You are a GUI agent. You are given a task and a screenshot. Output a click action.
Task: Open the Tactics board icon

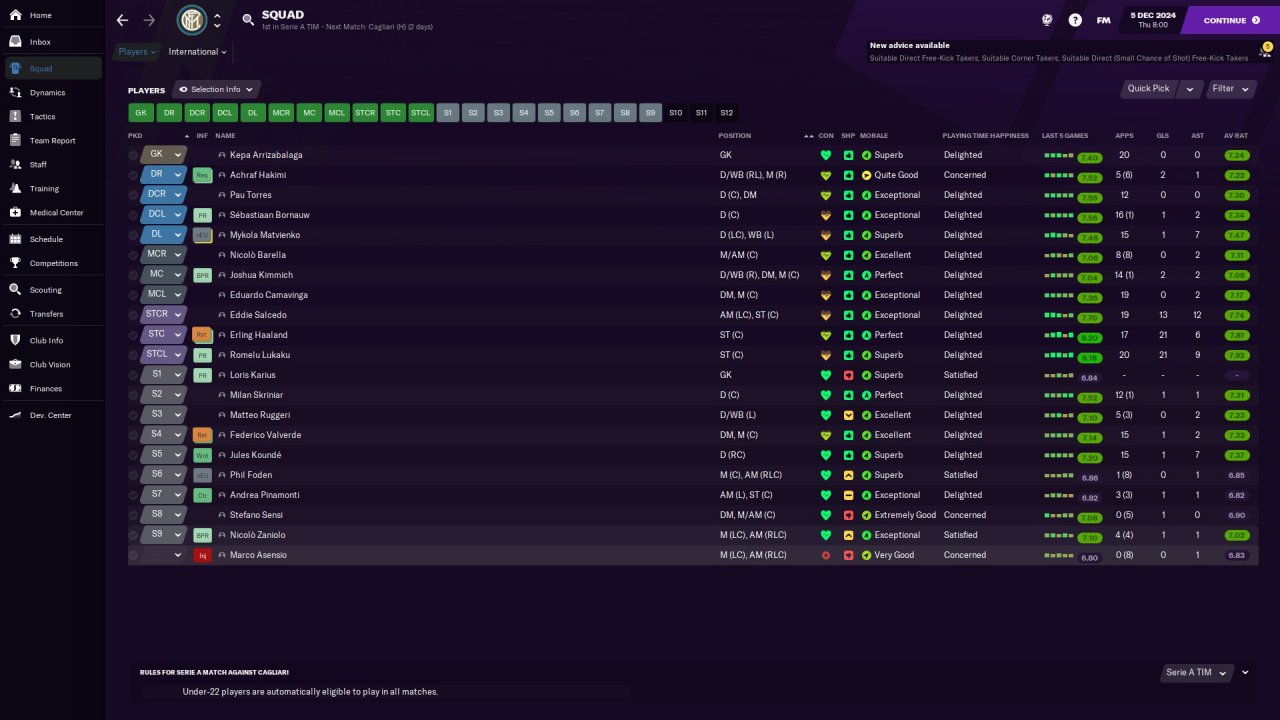pyautogui.click(x=15, y=116)
